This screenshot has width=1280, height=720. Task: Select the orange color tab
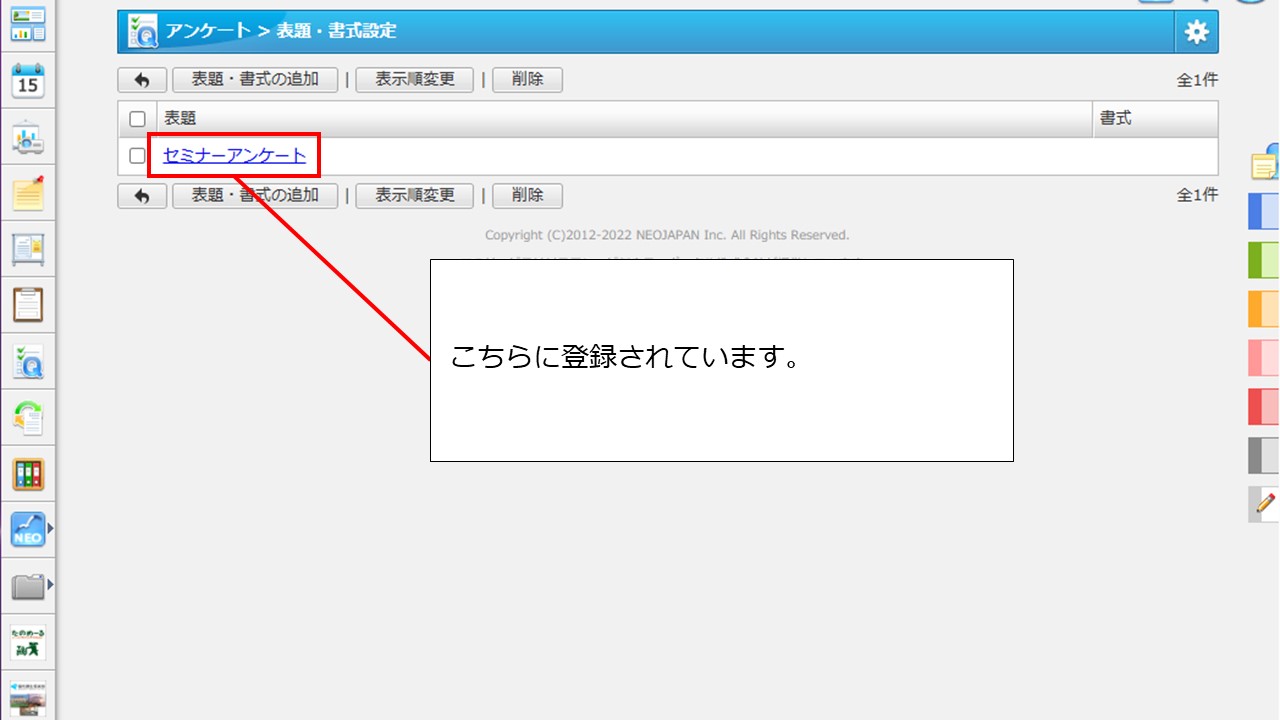pyautogui.click(x=1264, y=309)
